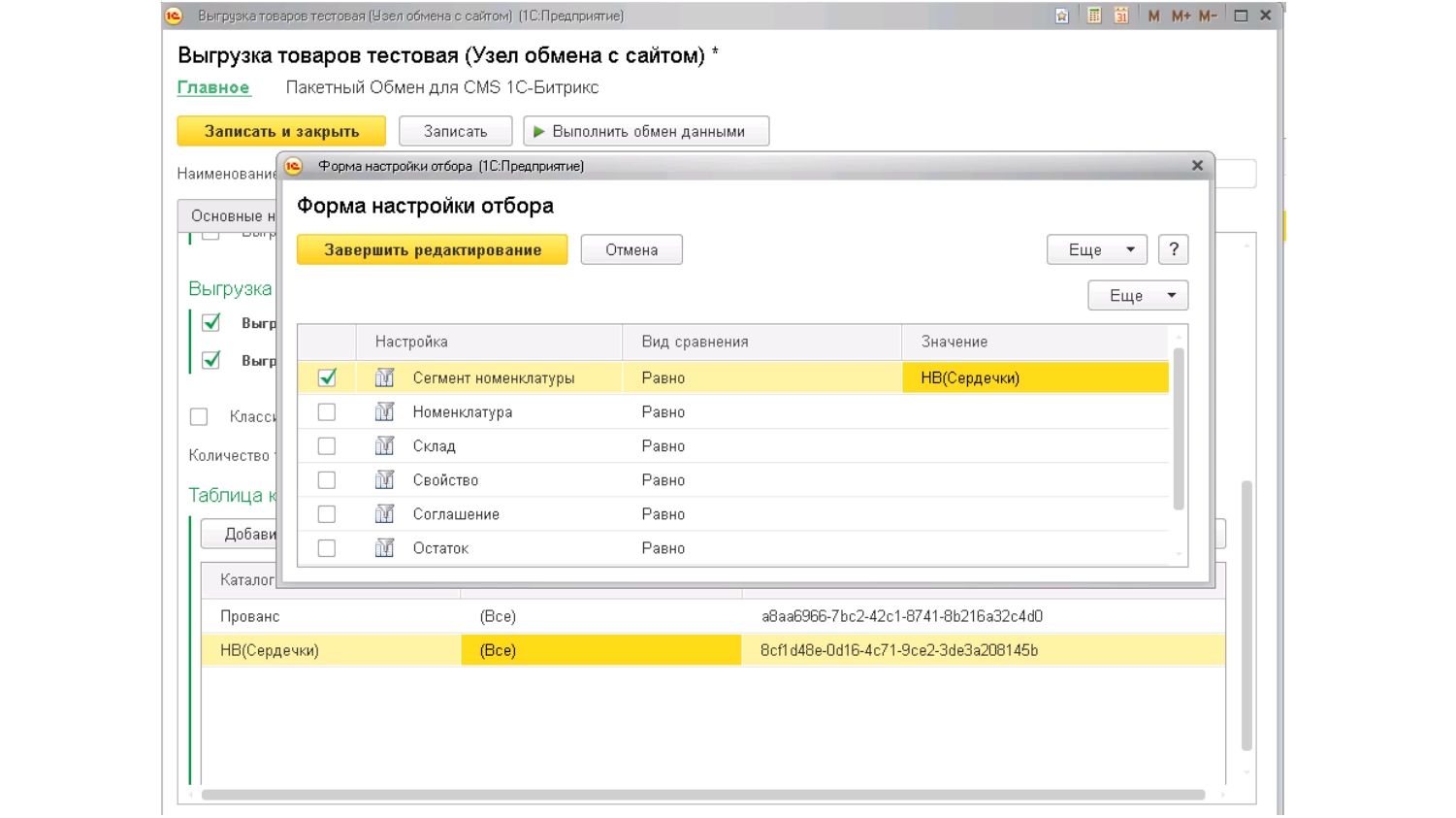The height and width of the screenshot is (818, 1456).
Task: Enable the Номенклатура filter checkbox
Action: [x=327, y=412]
